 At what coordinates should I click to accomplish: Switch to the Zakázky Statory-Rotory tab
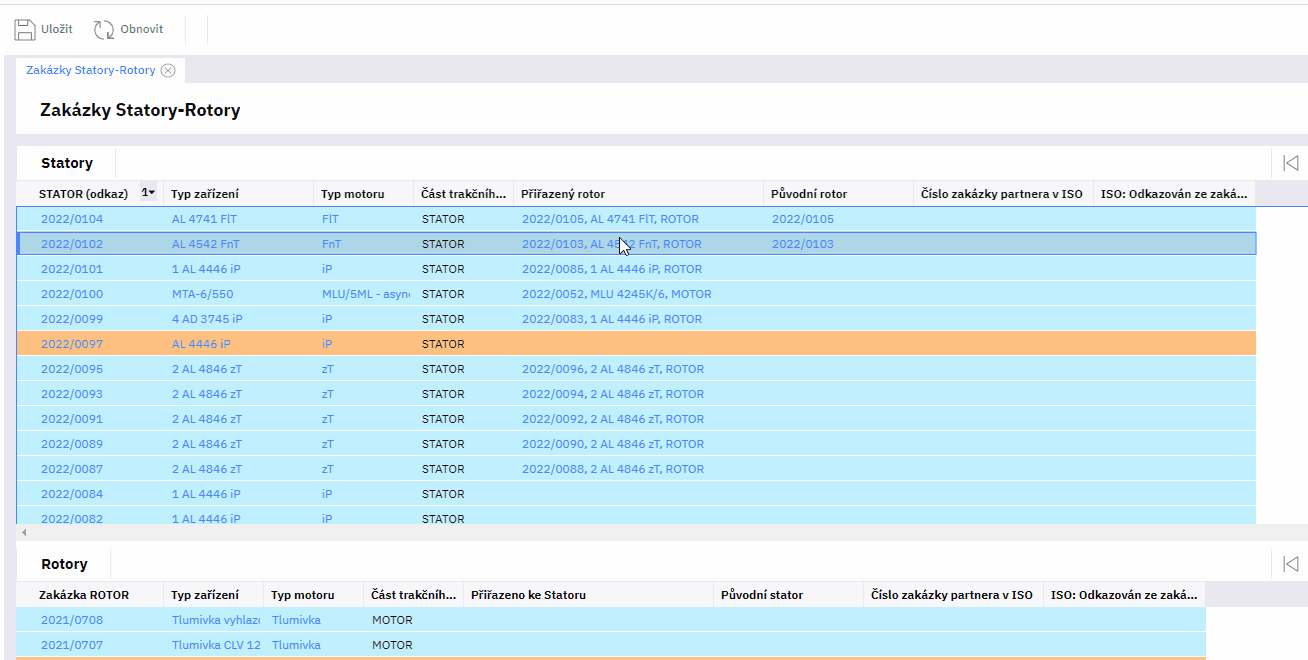coord(90,70)
